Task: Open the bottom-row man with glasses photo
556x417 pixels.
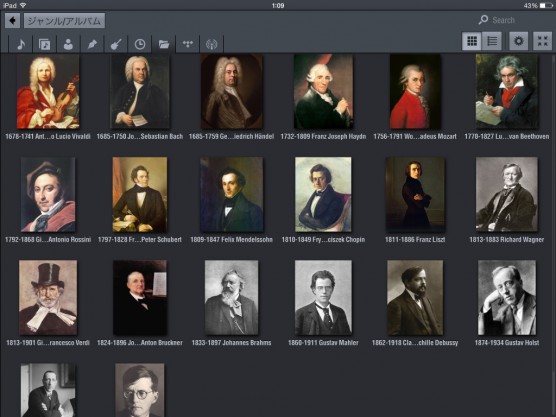Action: (x=140, y=390)
